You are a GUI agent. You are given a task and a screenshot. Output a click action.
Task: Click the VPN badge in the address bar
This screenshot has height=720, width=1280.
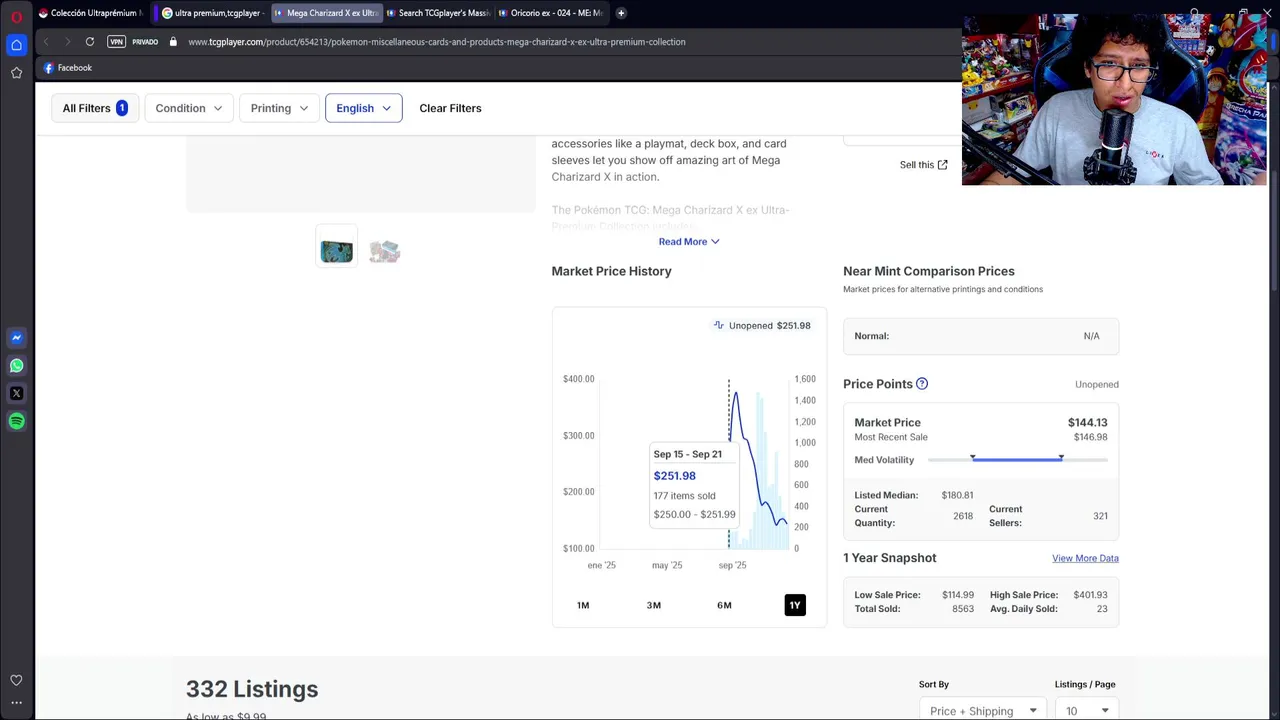116,42
